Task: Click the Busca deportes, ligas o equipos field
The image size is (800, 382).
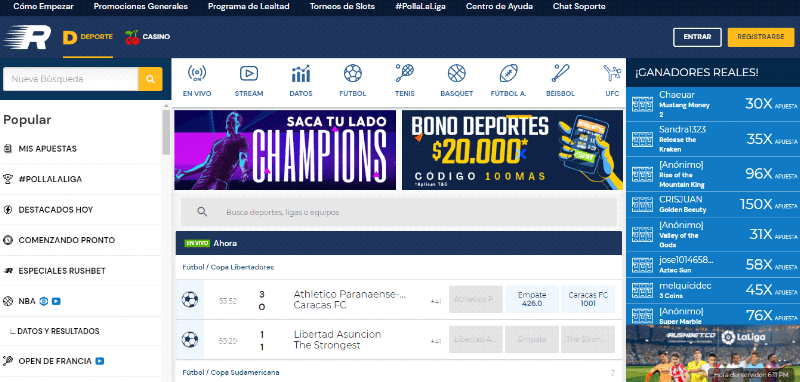Action: 398,212
